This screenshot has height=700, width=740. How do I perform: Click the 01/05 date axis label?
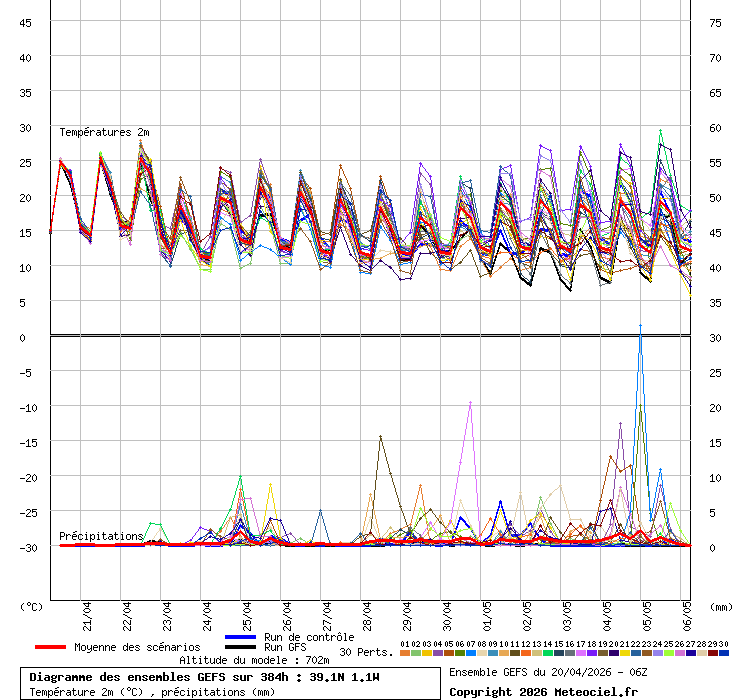tap(486, 612)
